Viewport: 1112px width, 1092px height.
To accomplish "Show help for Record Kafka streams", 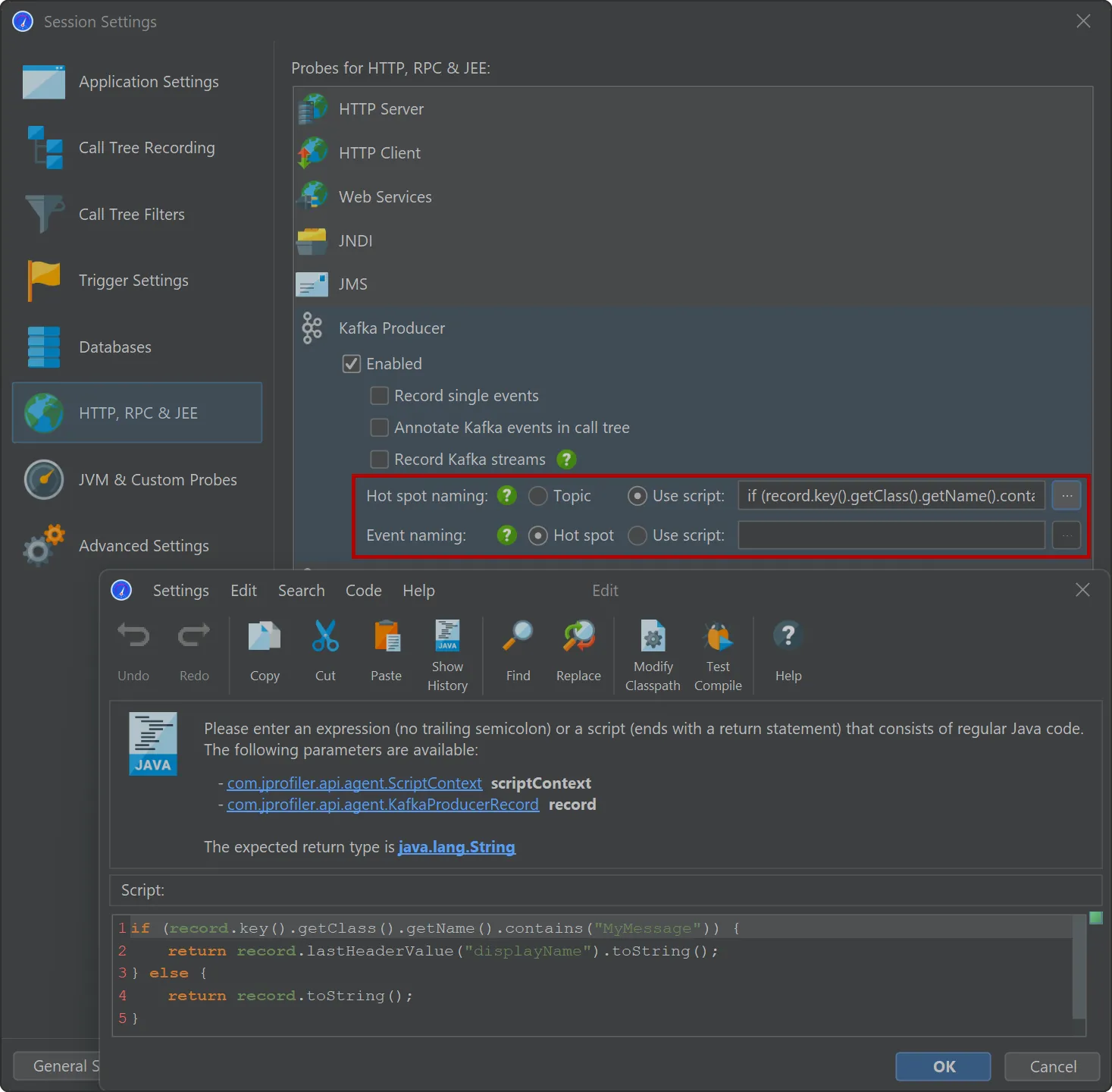I will pyautogui.click(x=566, y=460).
